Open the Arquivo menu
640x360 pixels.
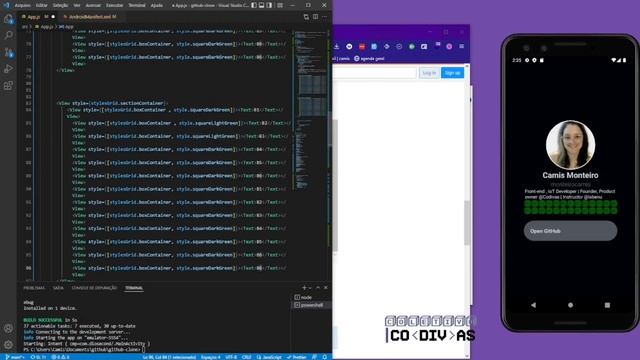pyautogui.click(x=22, y=5)
